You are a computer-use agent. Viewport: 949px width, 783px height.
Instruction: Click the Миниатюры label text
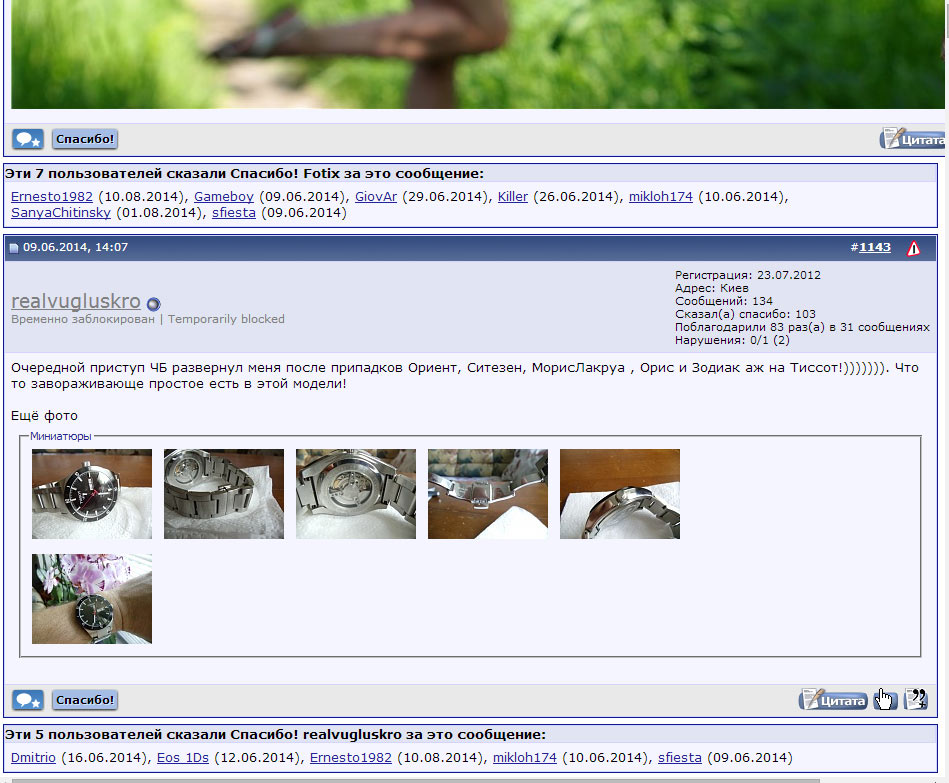(61, 436)
